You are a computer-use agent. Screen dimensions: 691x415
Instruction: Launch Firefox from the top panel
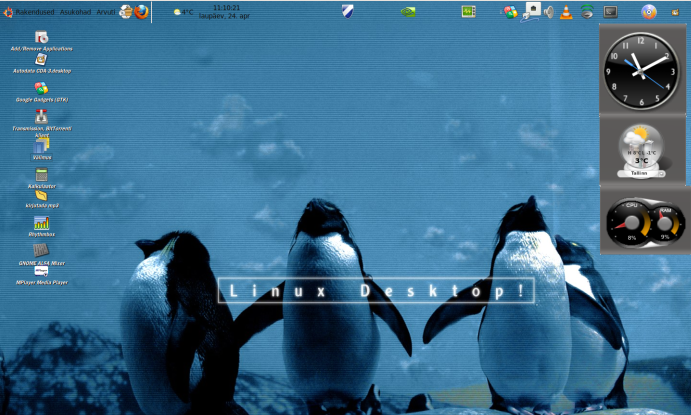(141, 12)
